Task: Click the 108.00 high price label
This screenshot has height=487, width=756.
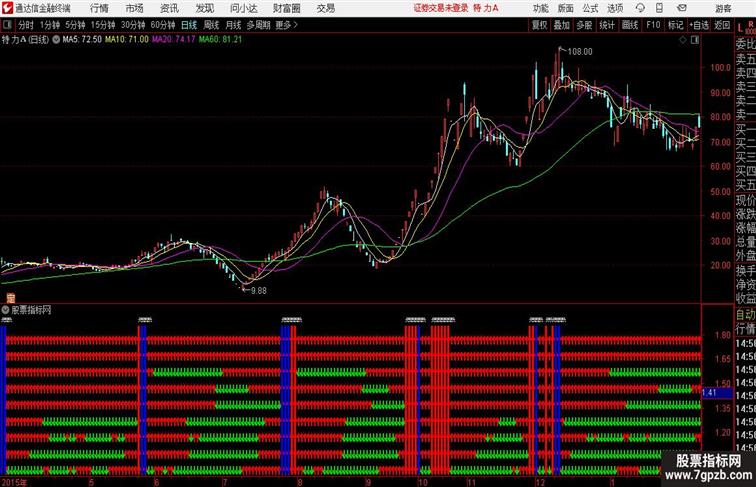Action: pos(580,52)
